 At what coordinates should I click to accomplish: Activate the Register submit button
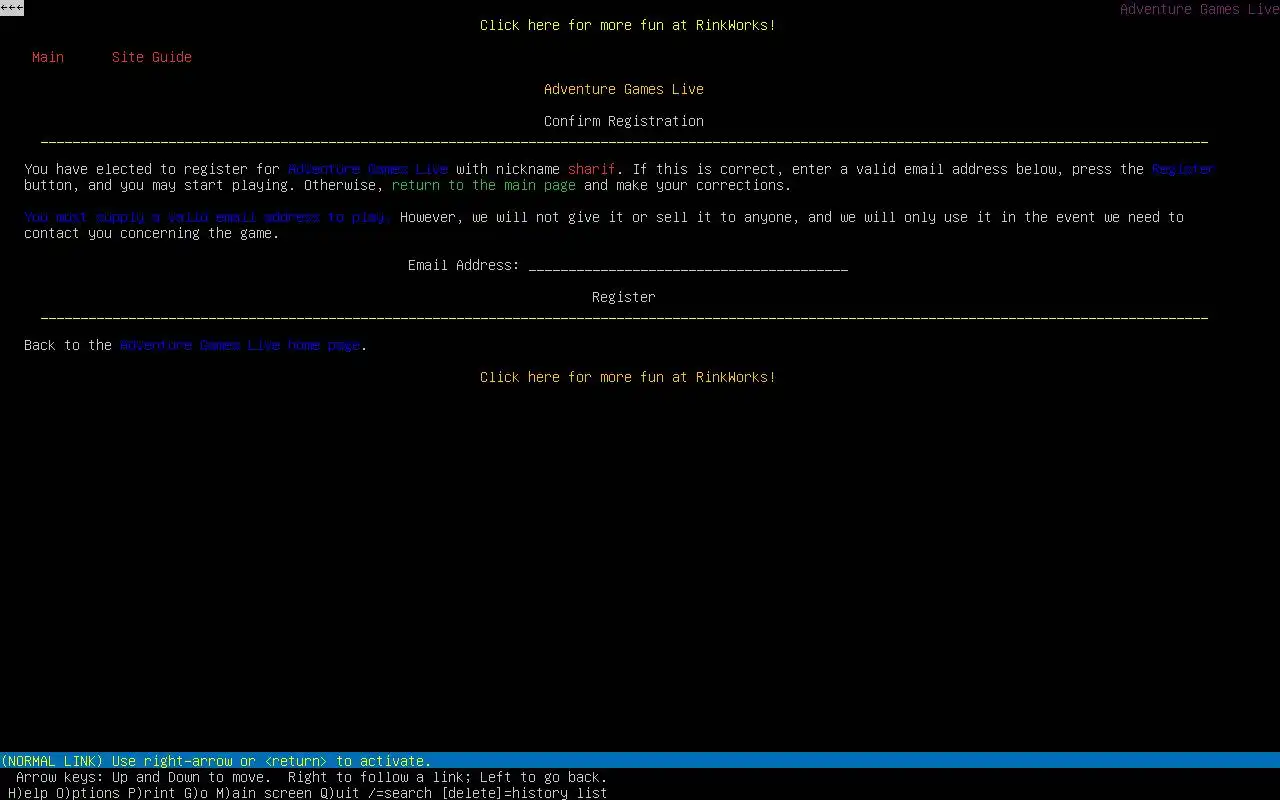coord(624,297)
